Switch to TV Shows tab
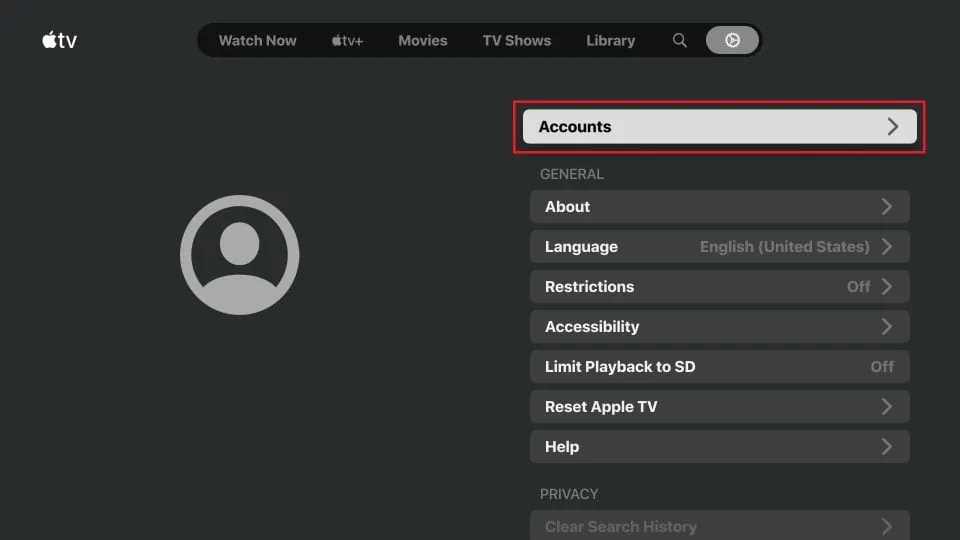Screen dimensions: 960x540 [517, 40]
